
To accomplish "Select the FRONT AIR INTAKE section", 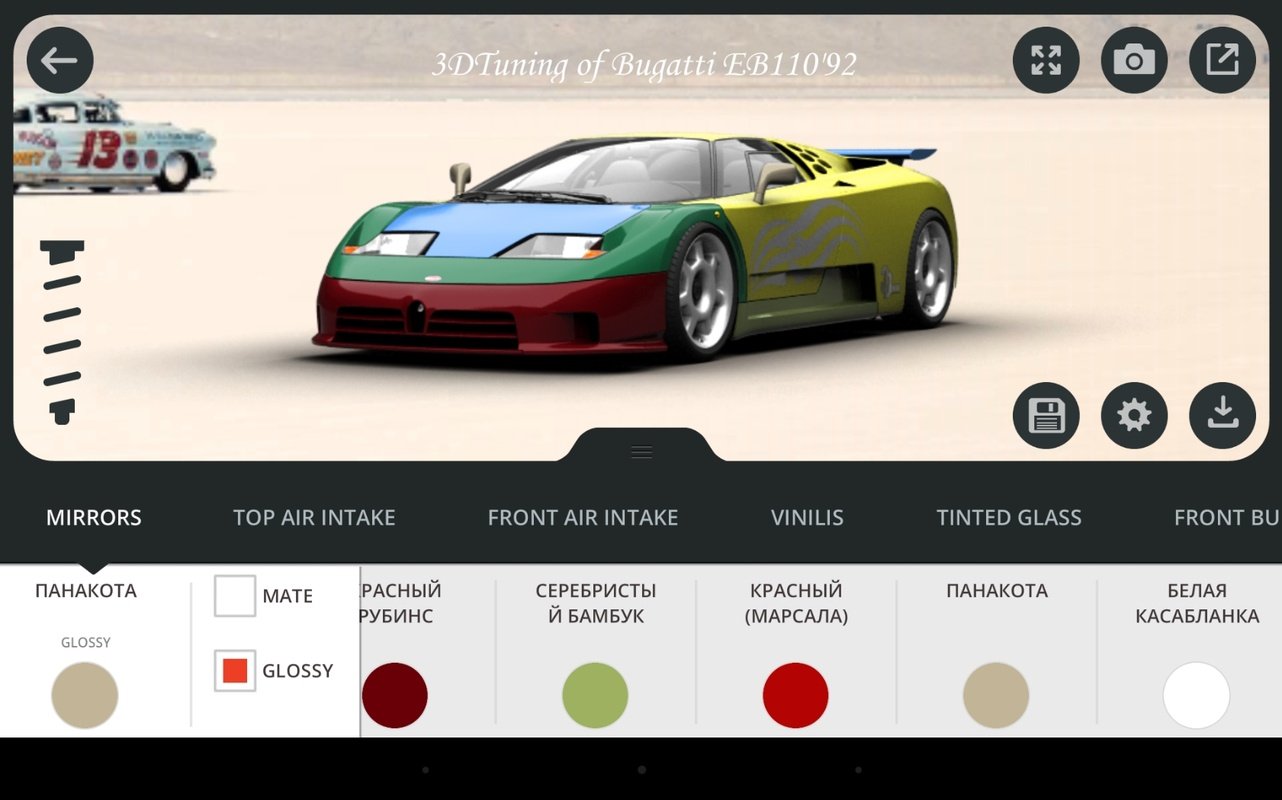I will tap(583, 517).
